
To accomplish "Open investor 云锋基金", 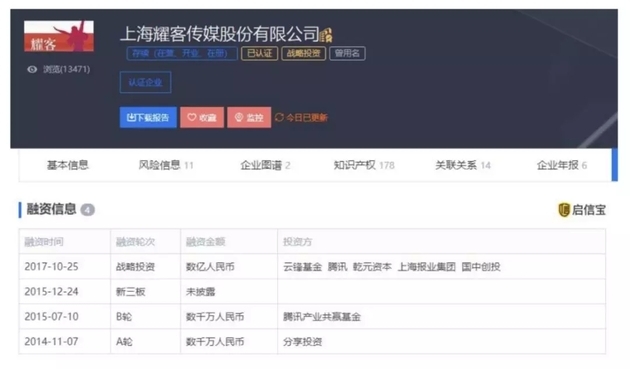I will point(303,267).
